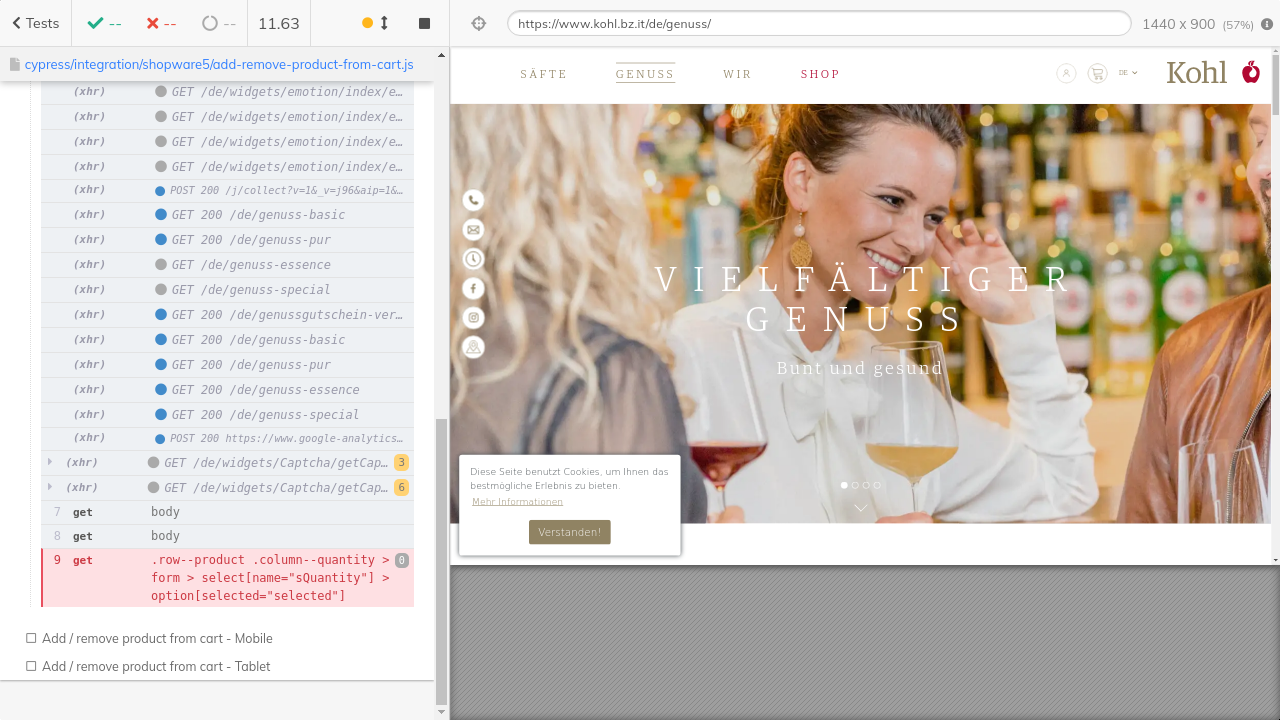Open the opening hours clock icon

point(473,259)
